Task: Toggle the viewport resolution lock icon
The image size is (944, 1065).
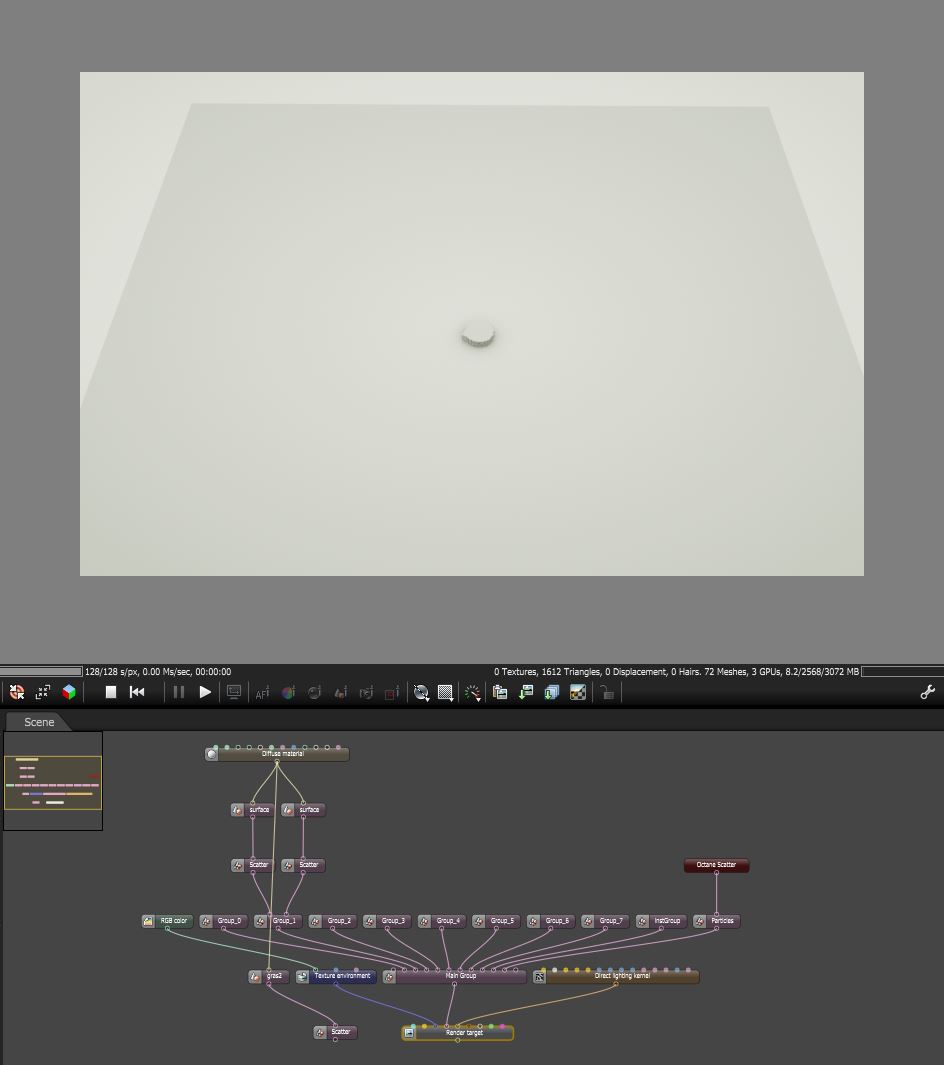Action: click(607, 692)
